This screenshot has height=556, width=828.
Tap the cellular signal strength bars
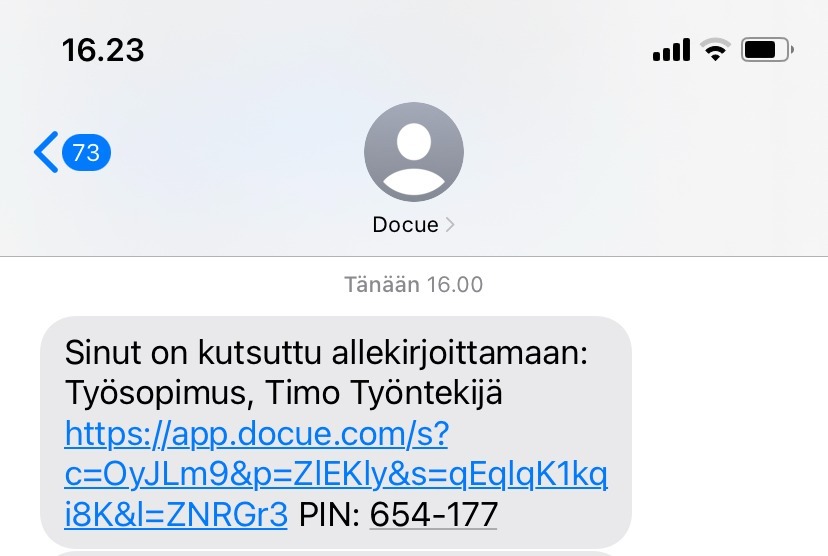click(671, 50)
